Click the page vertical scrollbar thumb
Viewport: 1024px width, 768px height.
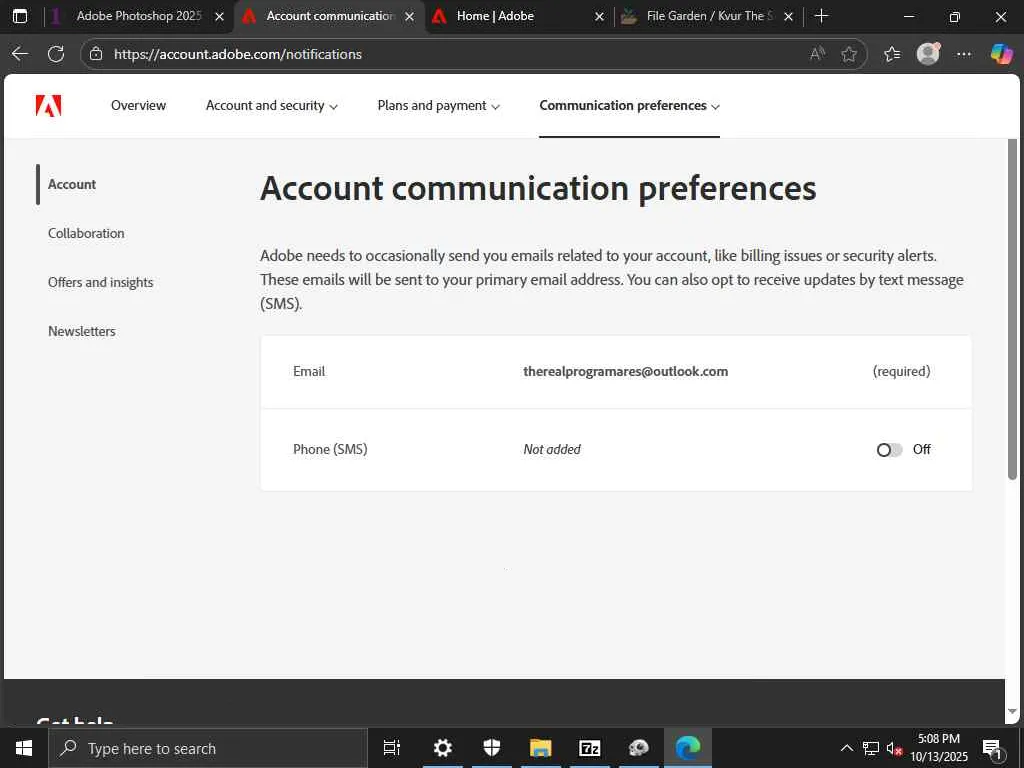point(1012,310)
